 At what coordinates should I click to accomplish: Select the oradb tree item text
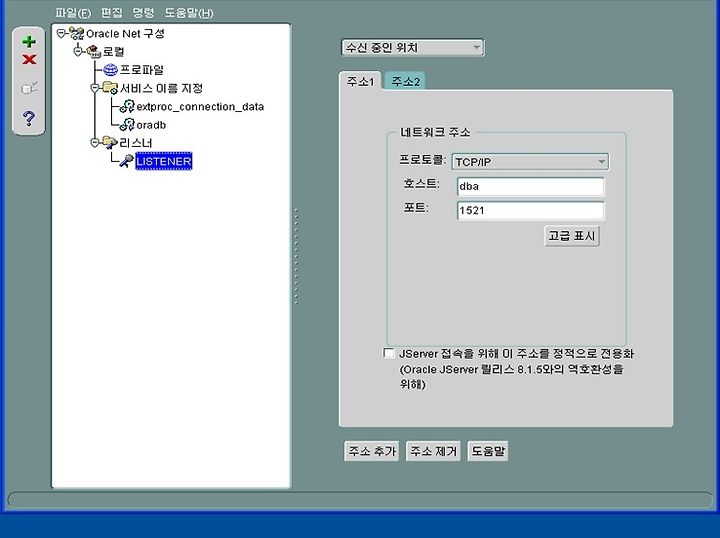point(151,125)
